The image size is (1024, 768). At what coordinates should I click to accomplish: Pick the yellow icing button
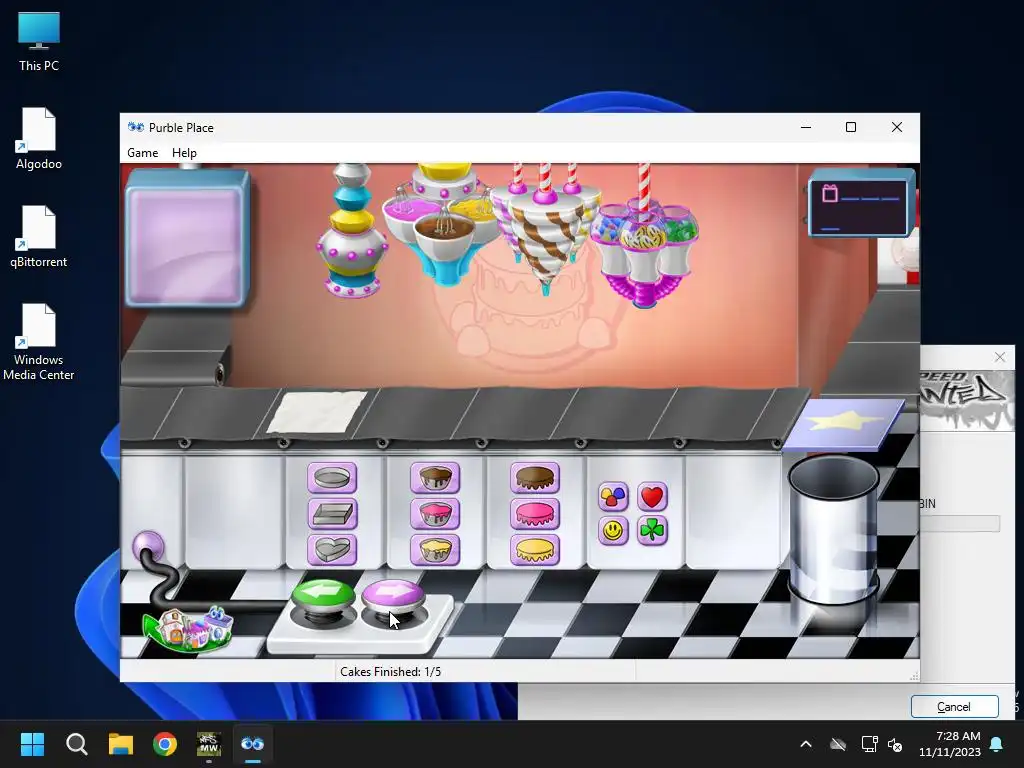tap(535, 549)
